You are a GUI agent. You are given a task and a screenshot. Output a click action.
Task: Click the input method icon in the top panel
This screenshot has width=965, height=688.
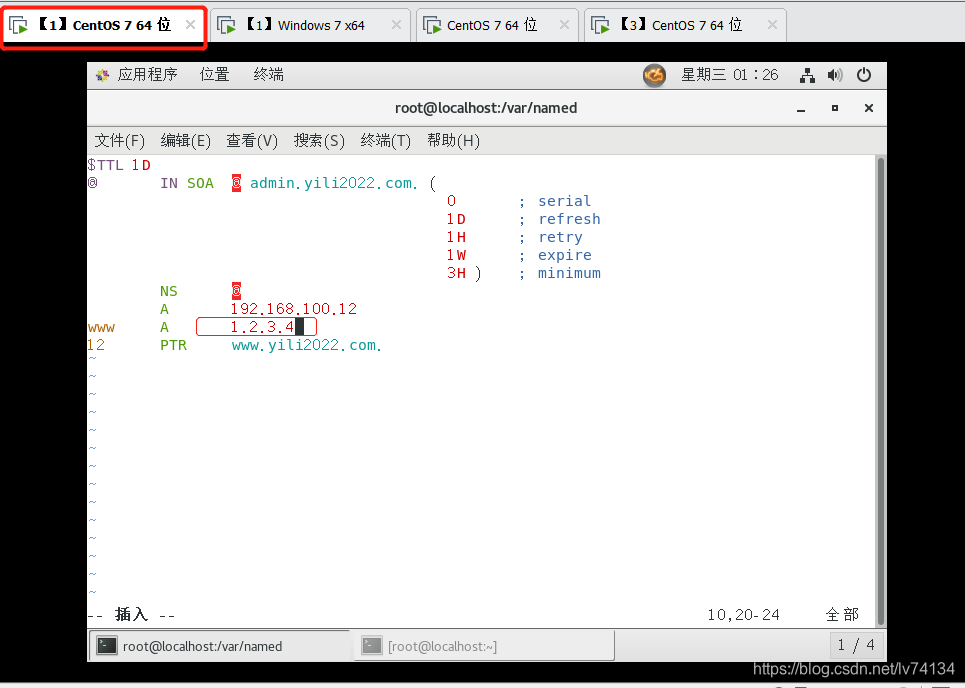654,76
